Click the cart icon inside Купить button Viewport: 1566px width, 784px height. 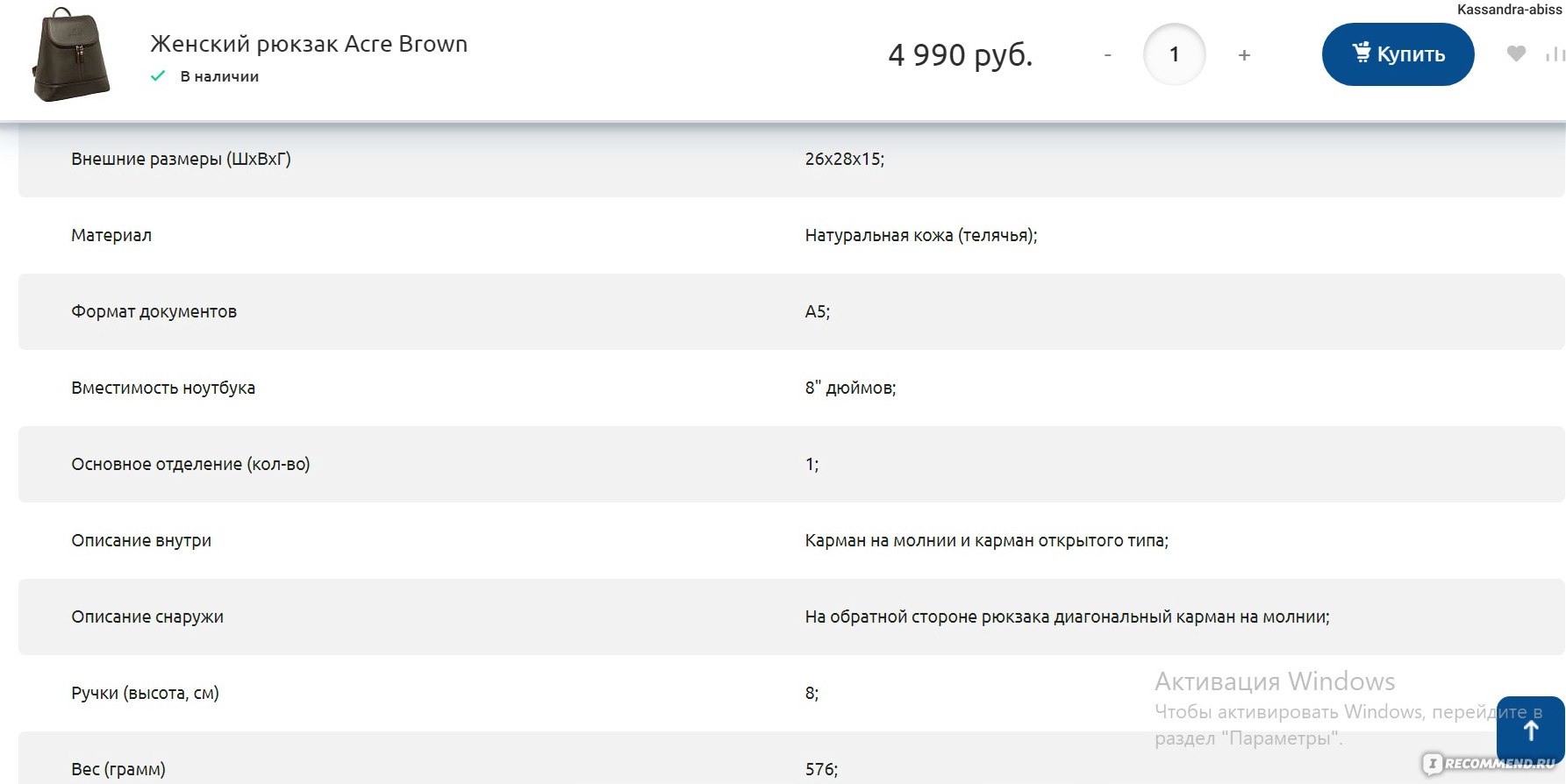1362,53
